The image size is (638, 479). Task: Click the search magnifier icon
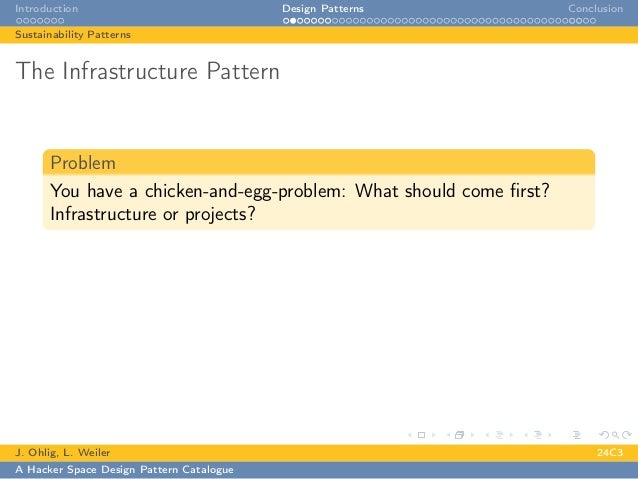[x=615, y=435]
